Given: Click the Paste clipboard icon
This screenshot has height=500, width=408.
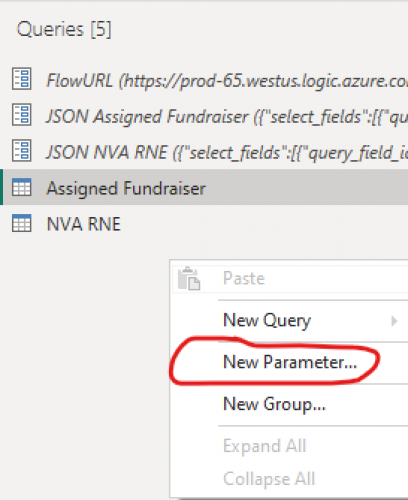Looking at the screenshot, I should pos(189,278).
